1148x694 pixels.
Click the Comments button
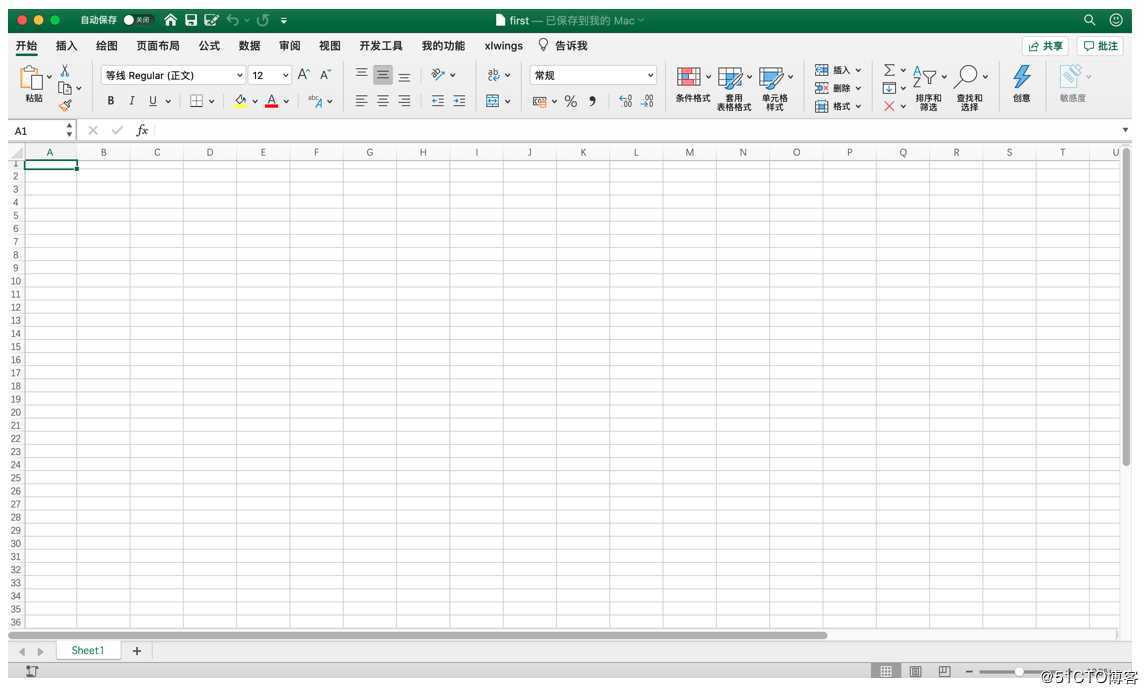pyautogui.click(x=1100, y=46)
